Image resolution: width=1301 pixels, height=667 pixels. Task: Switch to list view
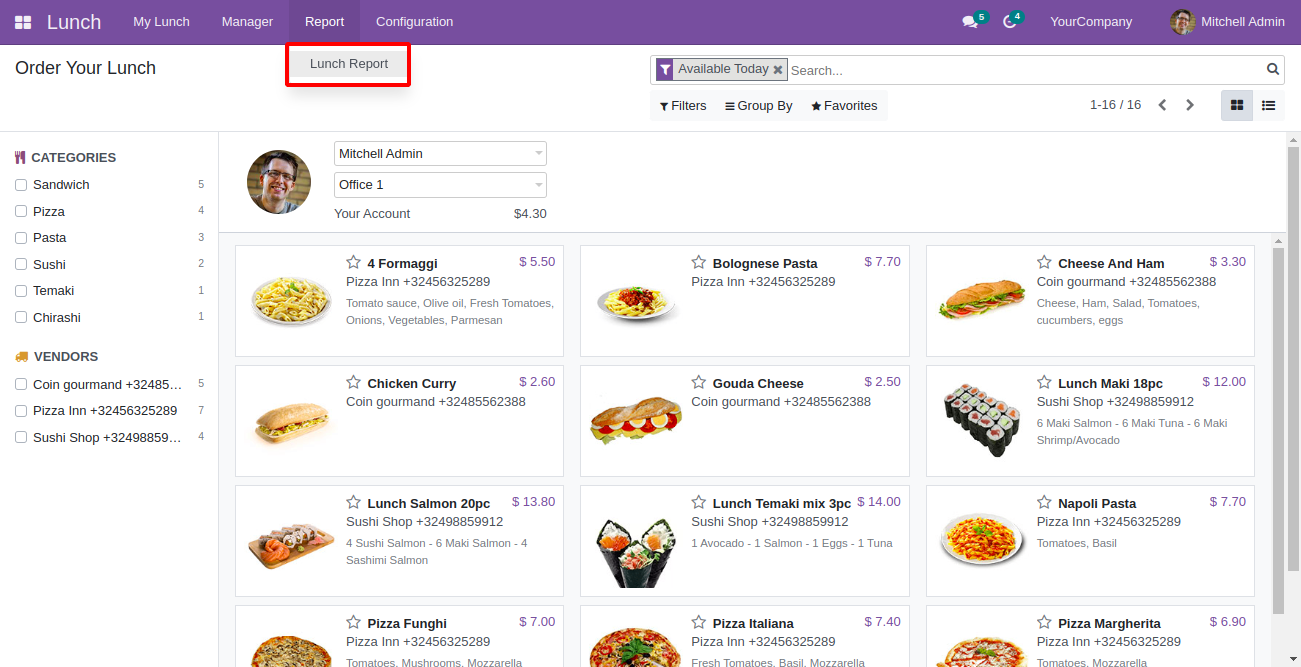(x=1269, y=105)
